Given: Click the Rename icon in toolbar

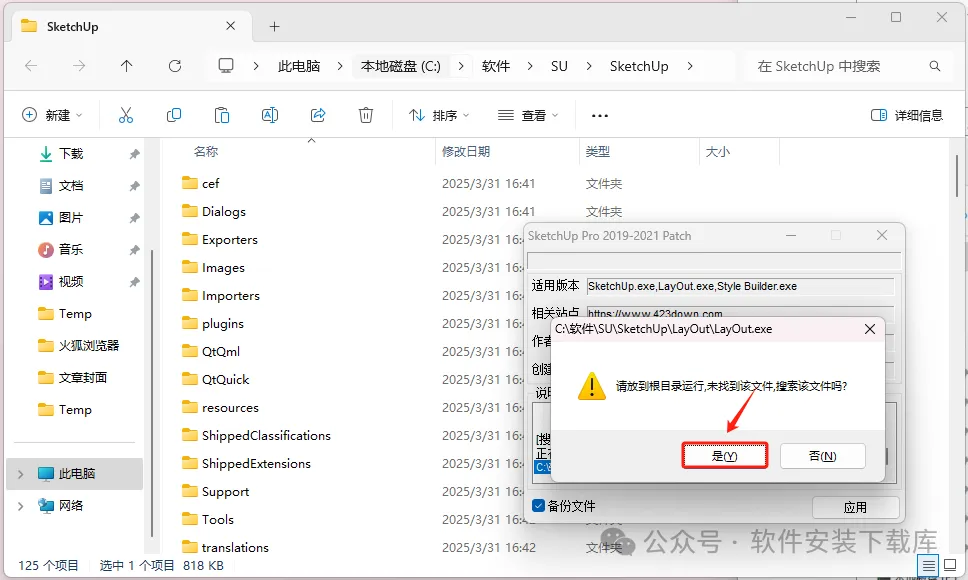Looking at the screenshot, I should coord(270,115).
